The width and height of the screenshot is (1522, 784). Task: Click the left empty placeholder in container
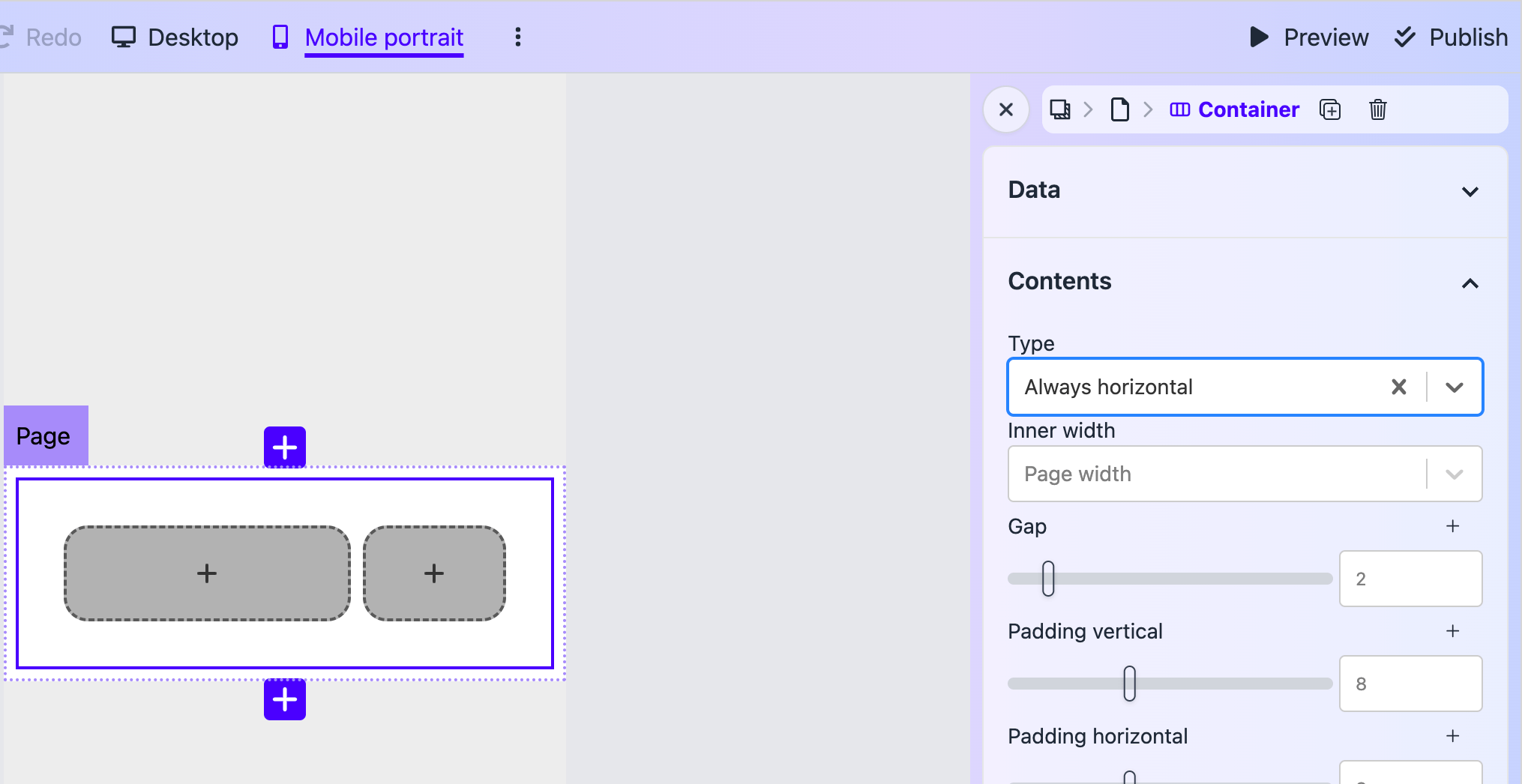pyautogui.click(x=207, y=573)
